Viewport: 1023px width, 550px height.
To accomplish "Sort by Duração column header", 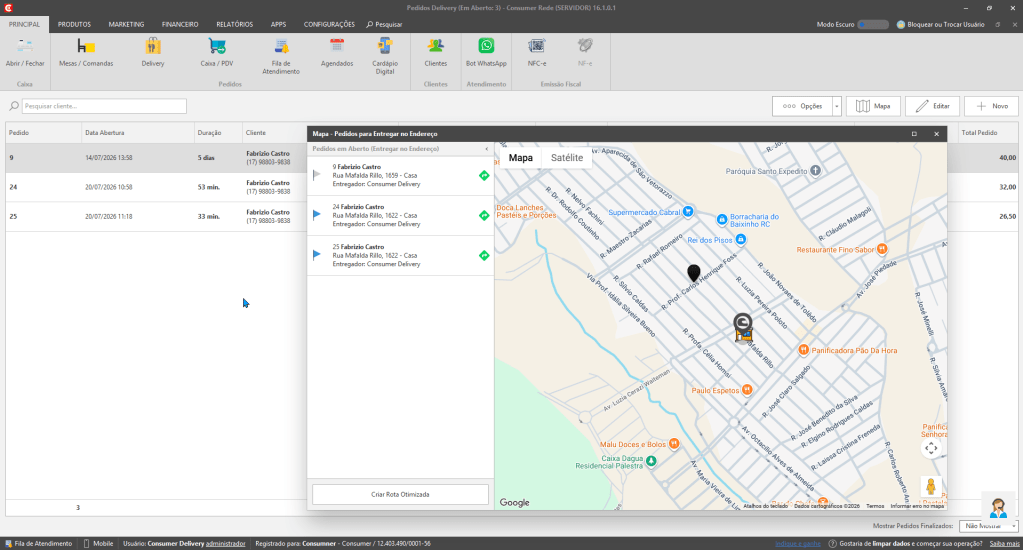I will pos(218,132).
